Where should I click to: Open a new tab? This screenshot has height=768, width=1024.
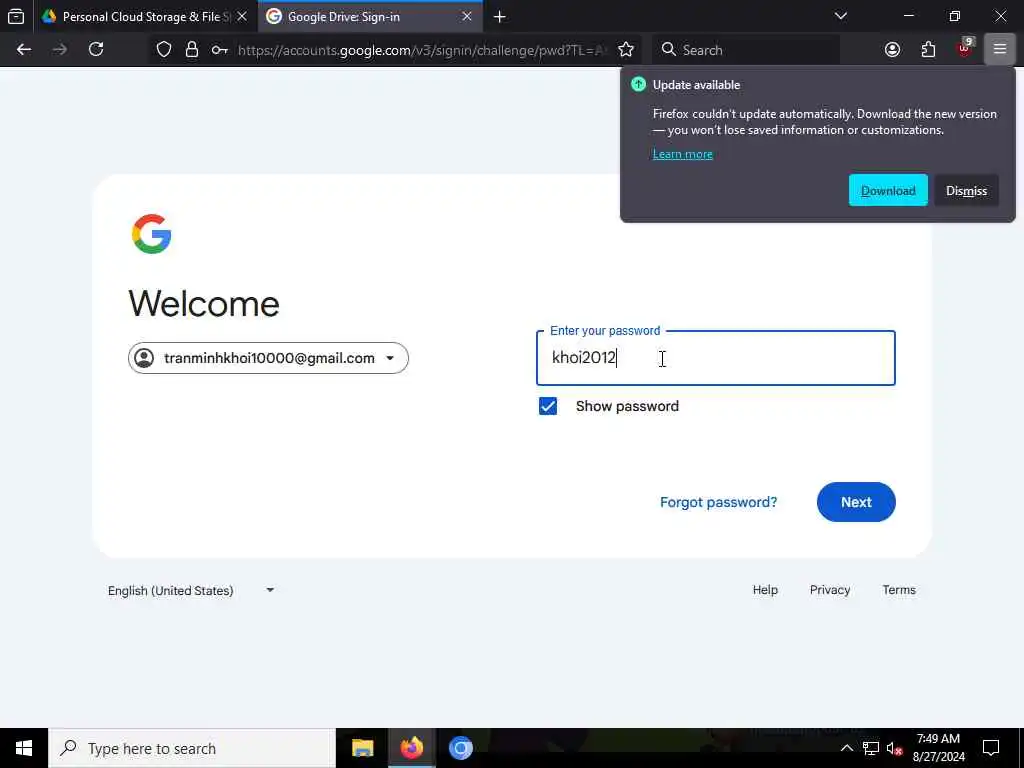500,16
